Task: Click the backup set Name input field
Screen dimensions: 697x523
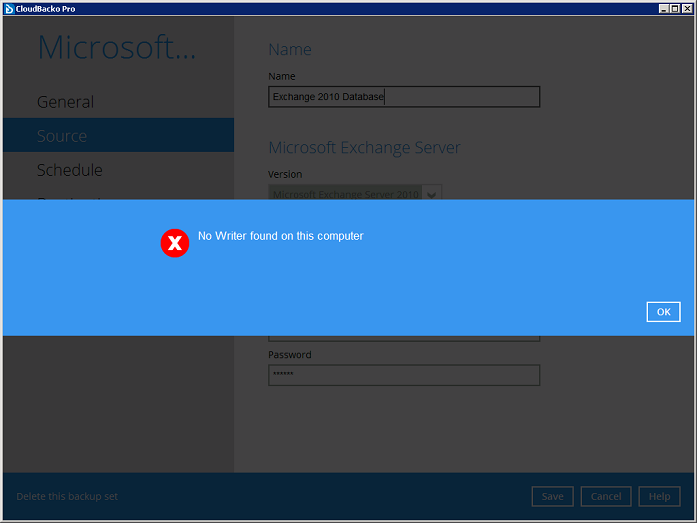Action: point(404,97)
